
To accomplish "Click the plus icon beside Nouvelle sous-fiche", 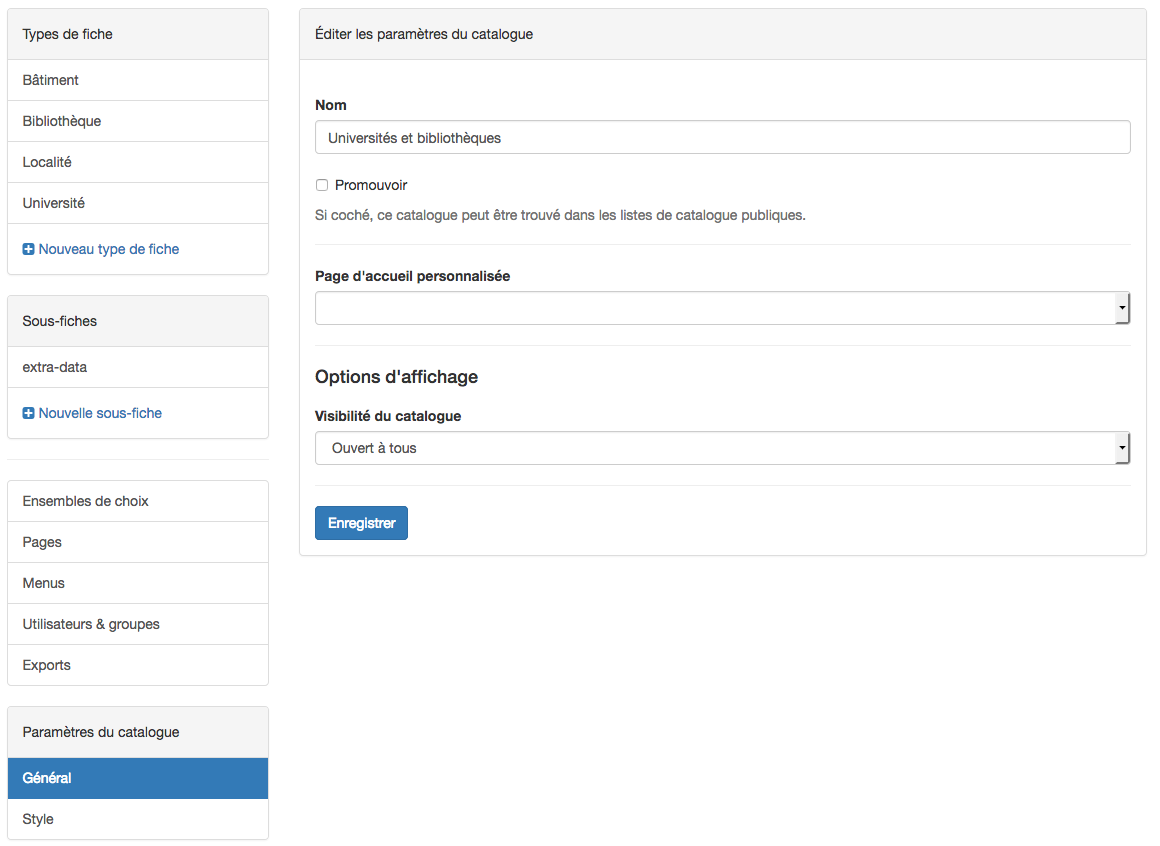I will click(29, 413).
